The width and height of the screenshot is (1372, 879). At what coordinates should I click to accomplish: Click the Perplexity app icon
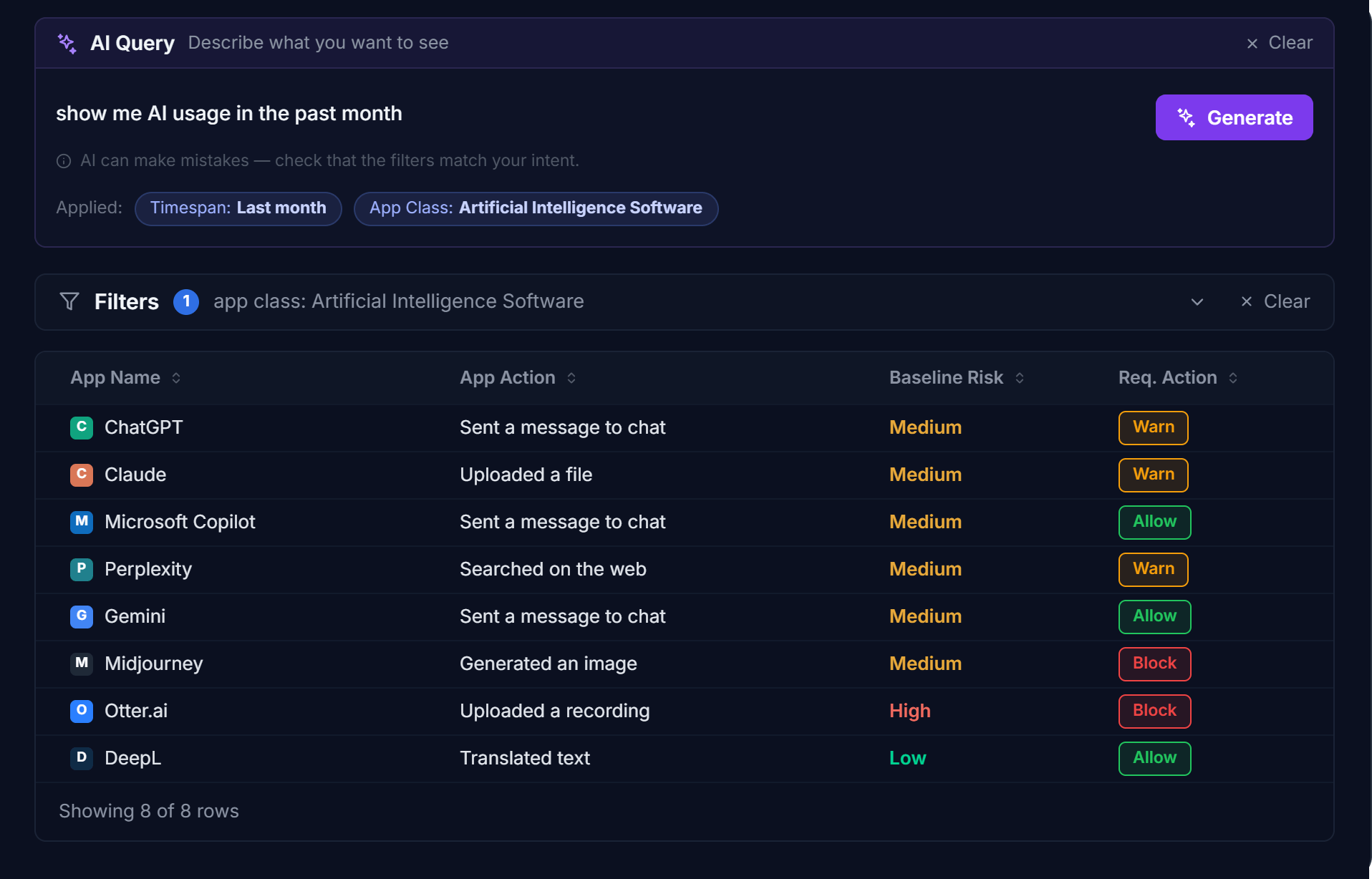coord(82,569)
